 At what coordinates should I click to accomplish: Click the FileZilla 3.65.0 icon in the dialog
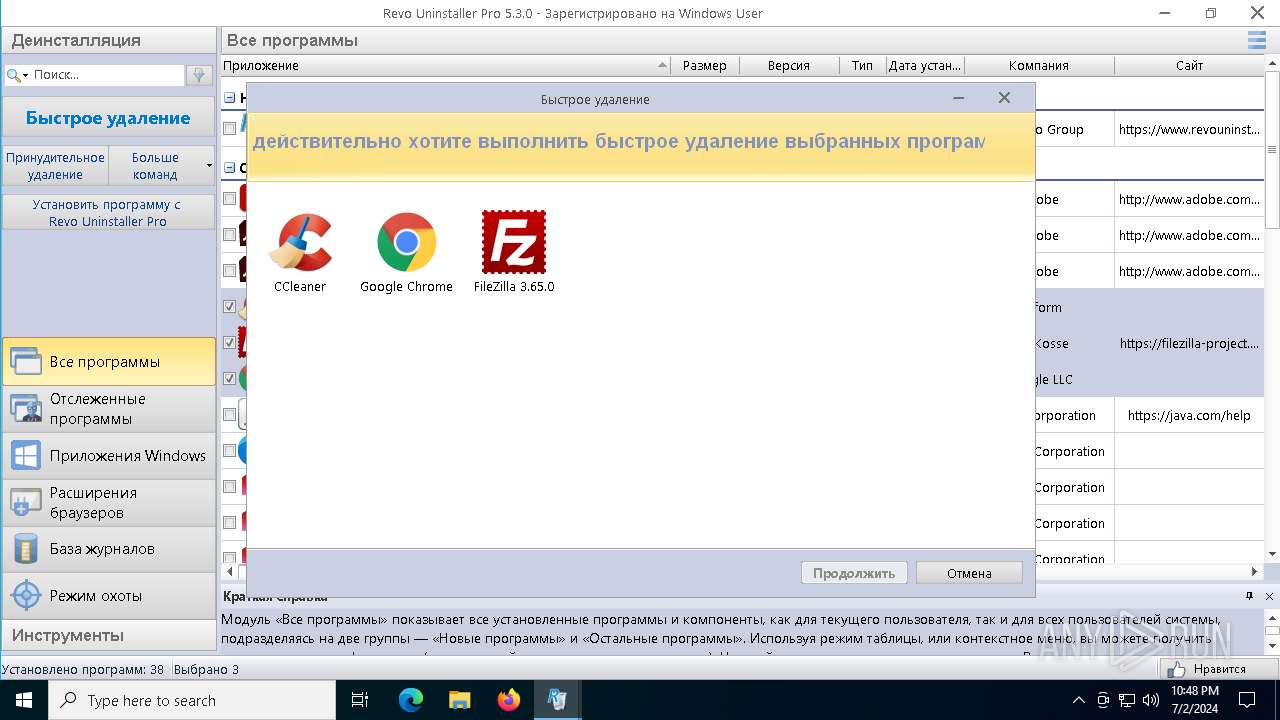514,242
